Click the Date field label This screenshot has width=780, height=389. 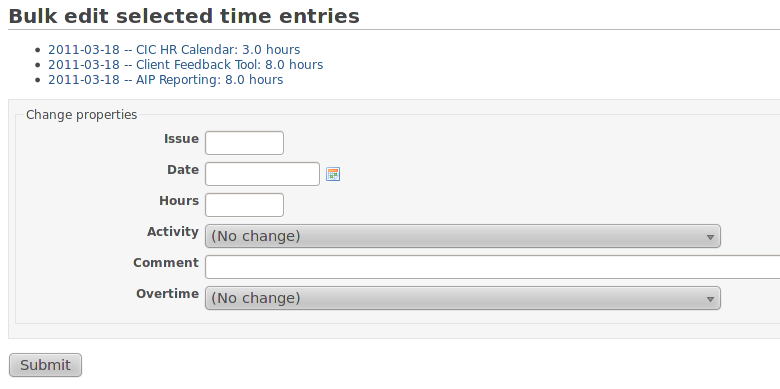coord(183,170)
